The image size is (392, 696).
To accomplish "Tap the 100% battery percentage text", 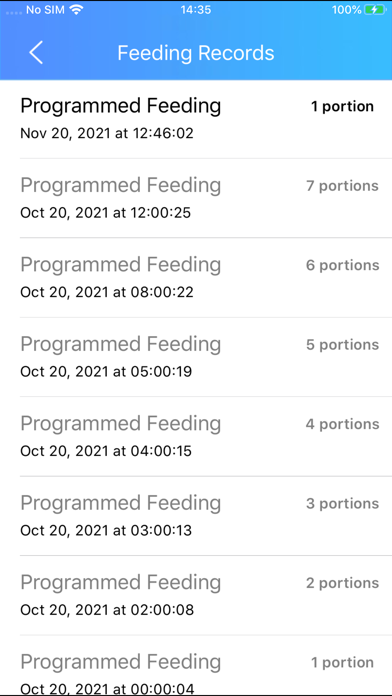I will (x=346, y=10).
